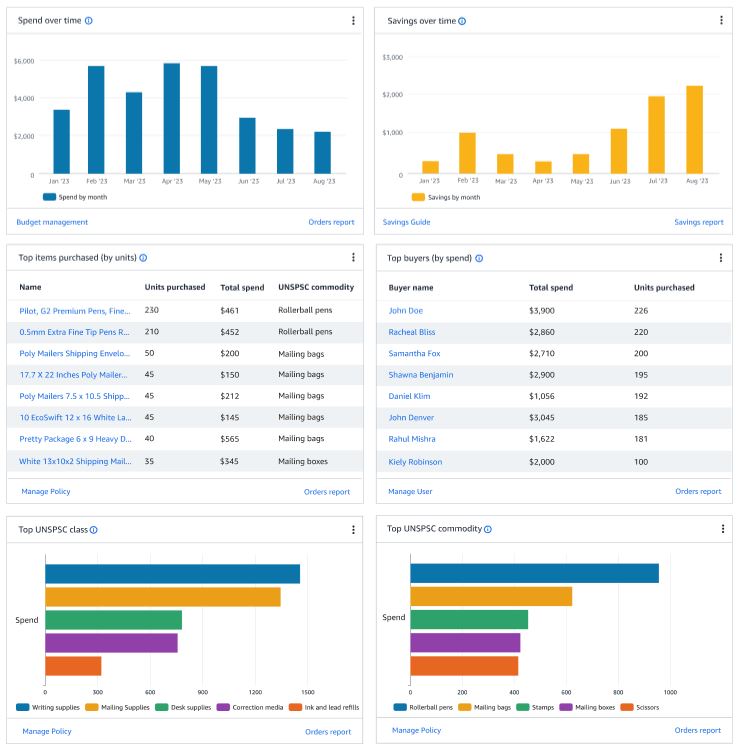Open Pilot, G2 Premium Pens item
Screen dimensions: 738x751
(x=75, y=311)
